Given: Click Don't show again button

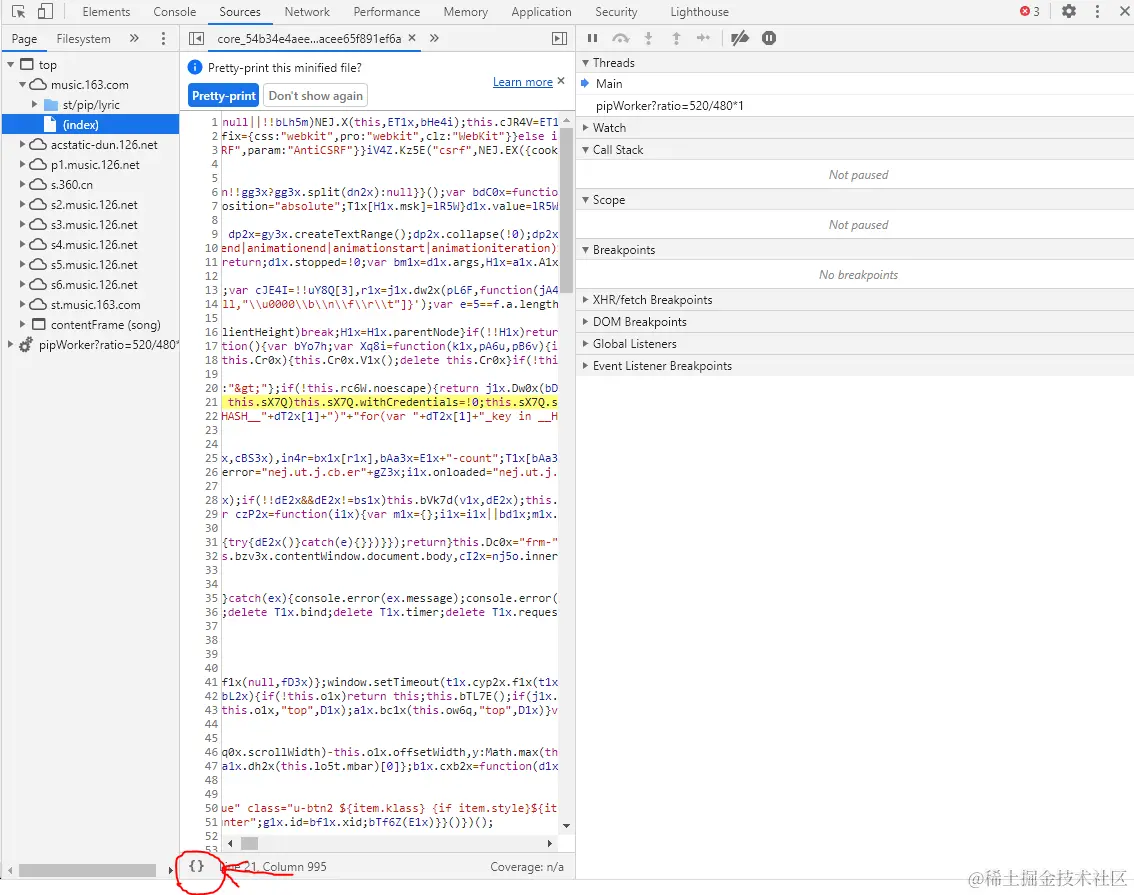Looking at the screenshot, I should pos(315,95).
